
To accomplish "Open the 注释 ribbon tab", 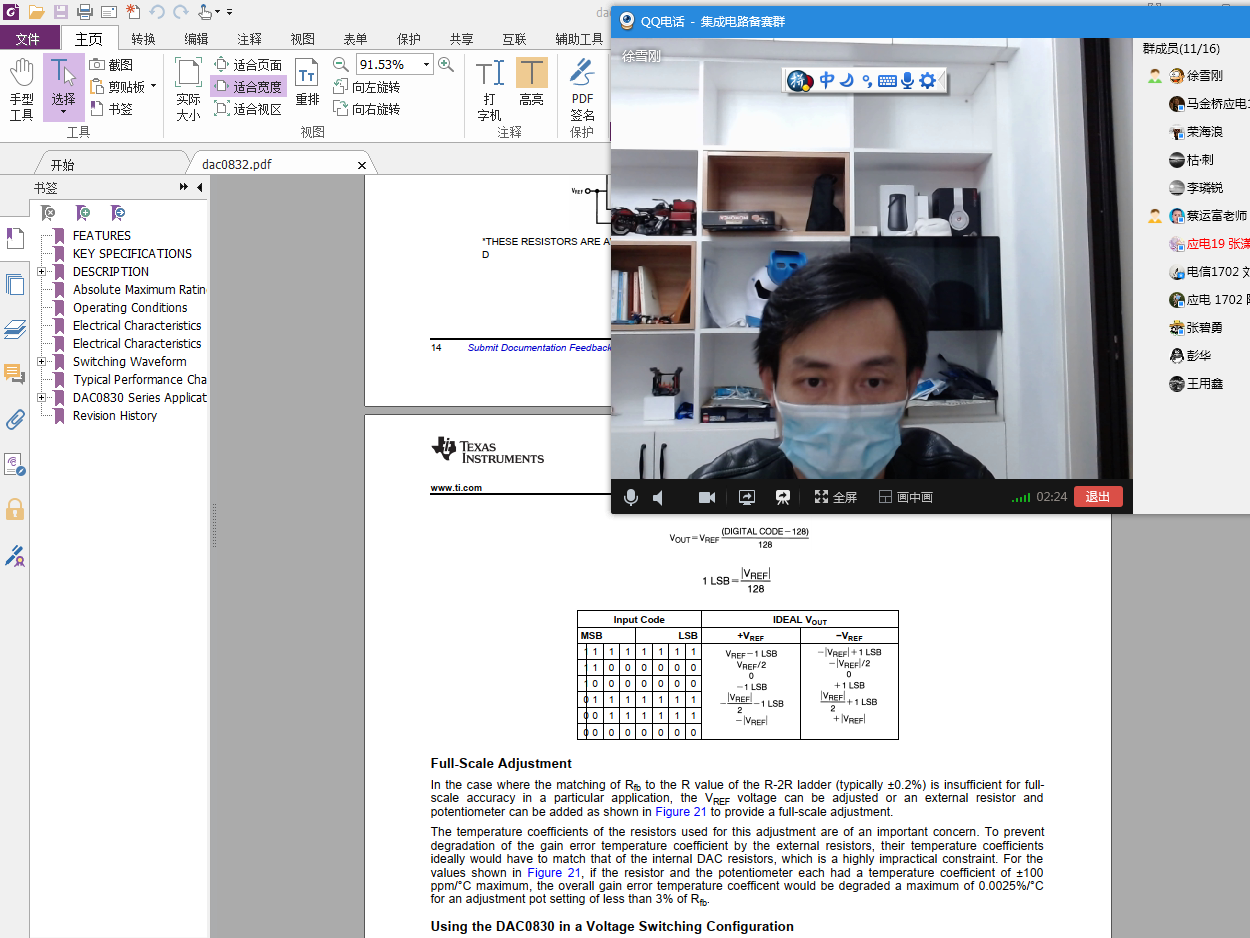I will (x=249, y=39).
